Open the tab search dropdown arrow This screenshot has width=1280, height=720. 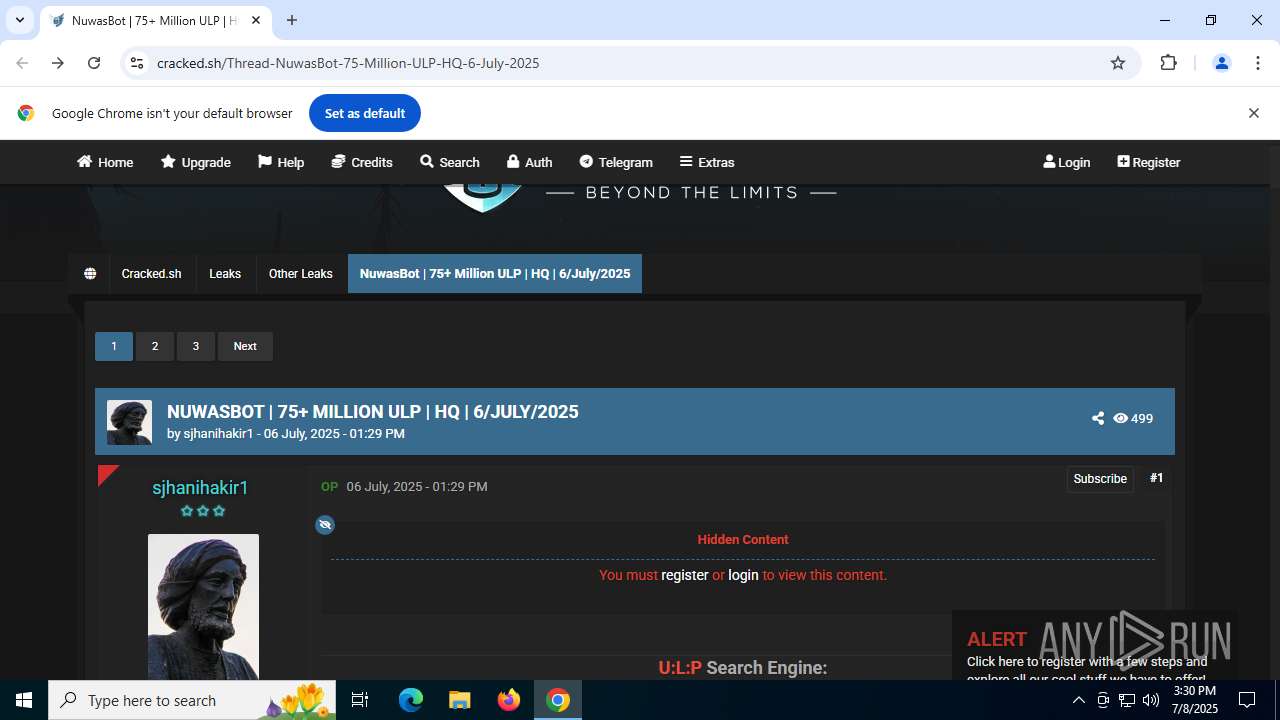[19, 20]
